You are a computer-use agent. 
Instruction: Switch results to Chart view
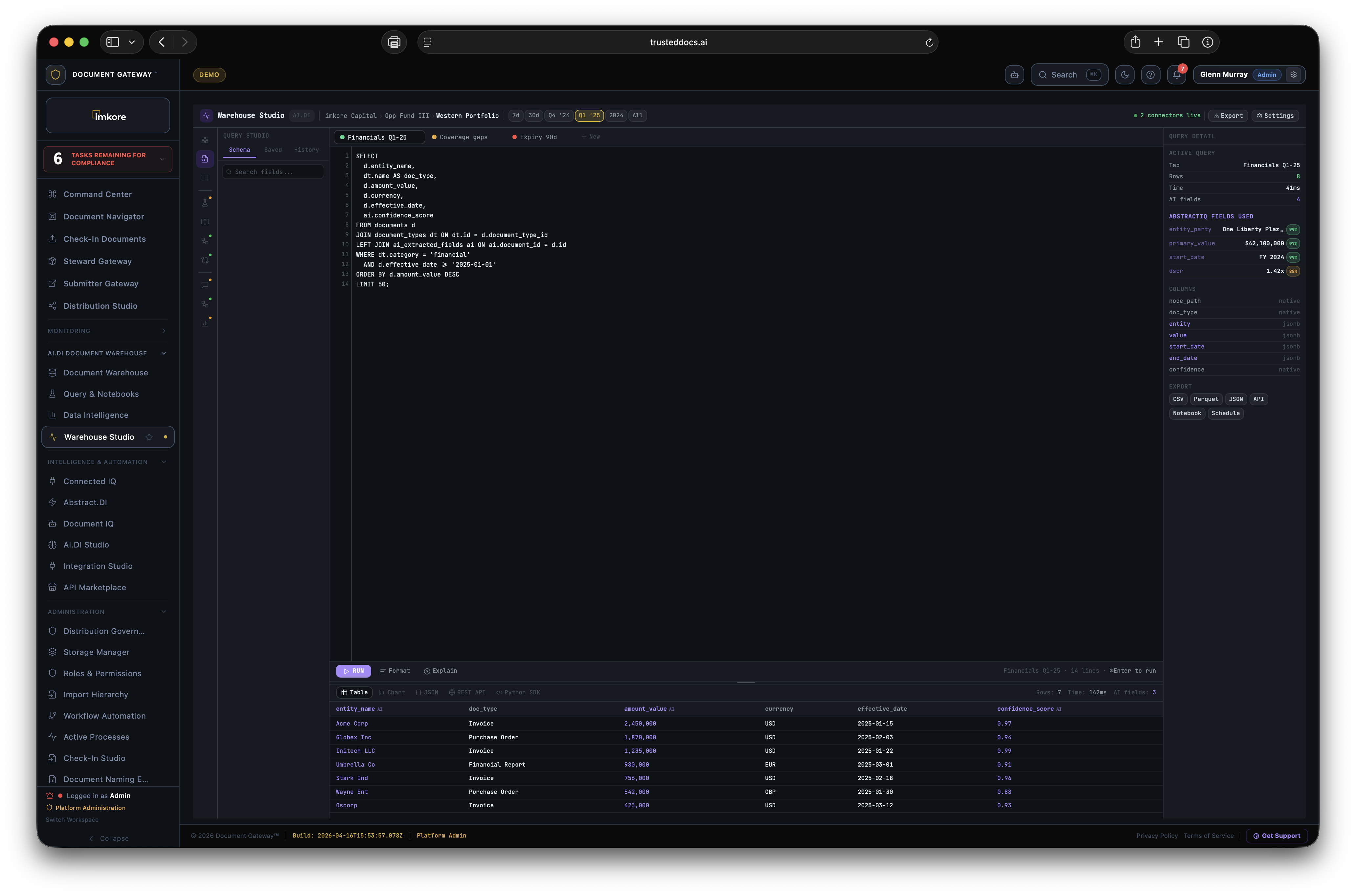[392, 692]
